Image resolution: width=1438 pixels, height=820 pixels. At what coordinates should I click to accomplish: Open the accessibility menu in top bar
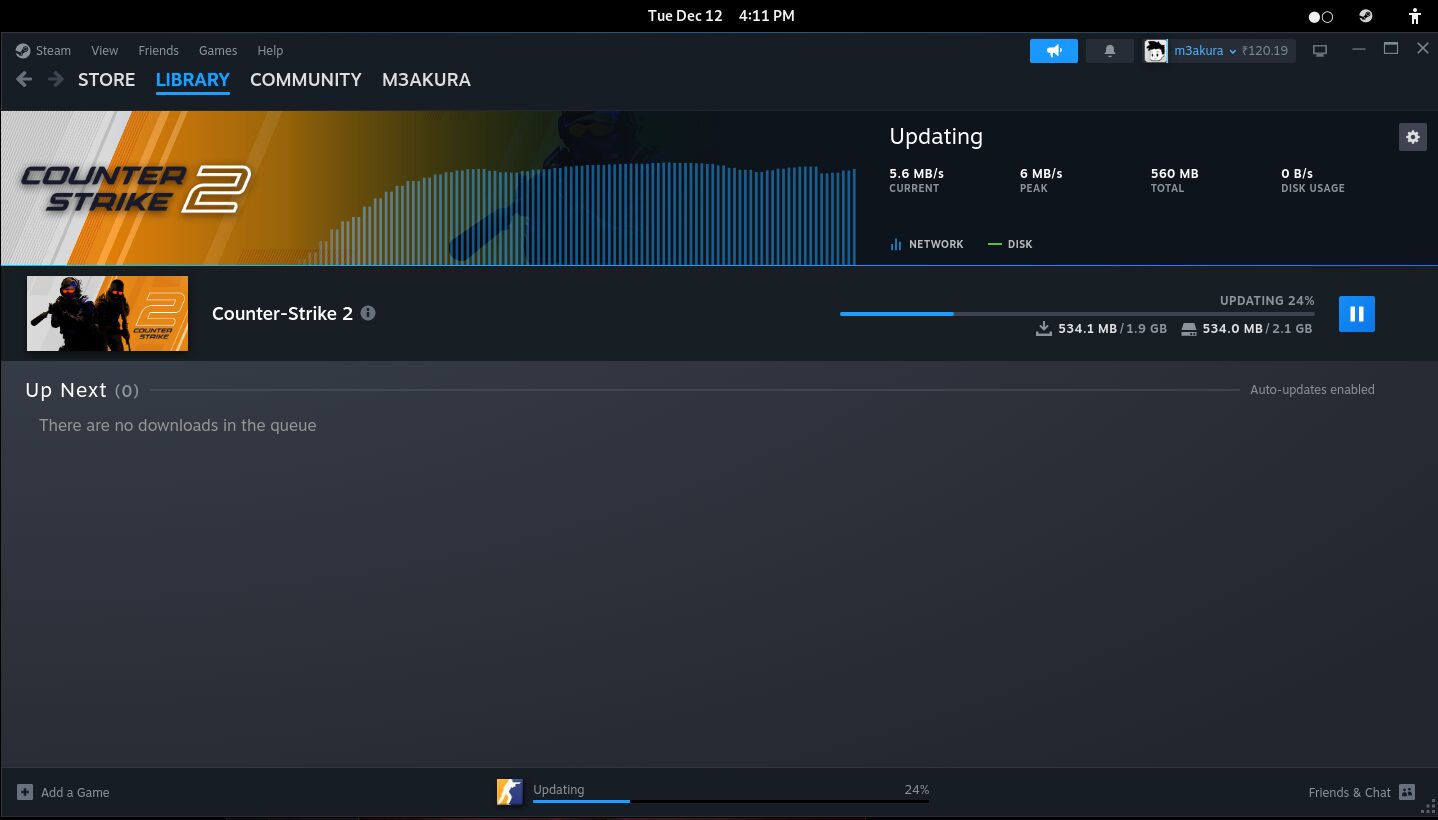pyautogui.click(x=1414, y=16)
